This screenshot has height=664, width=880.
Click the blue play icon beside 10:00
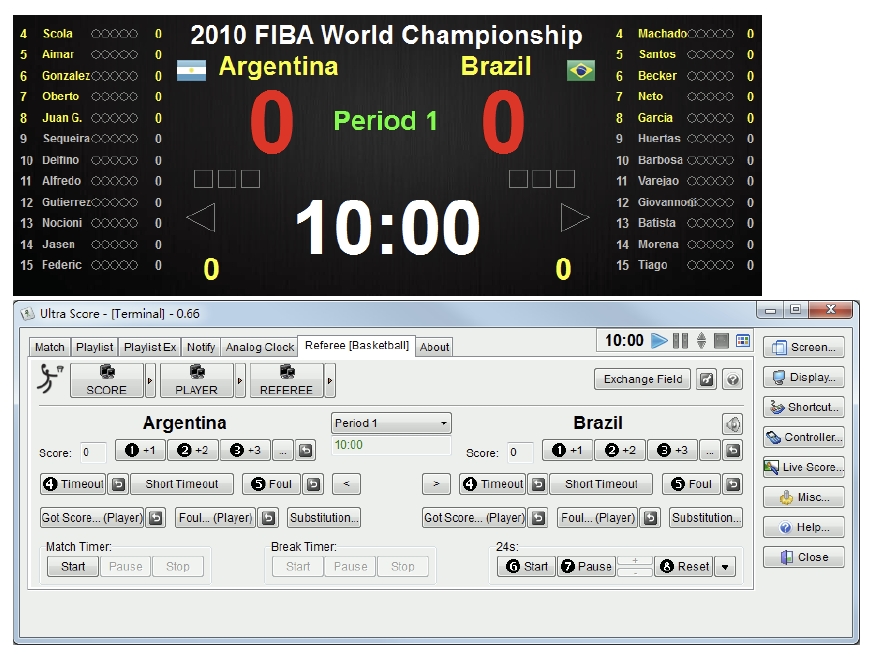[659, 340]
